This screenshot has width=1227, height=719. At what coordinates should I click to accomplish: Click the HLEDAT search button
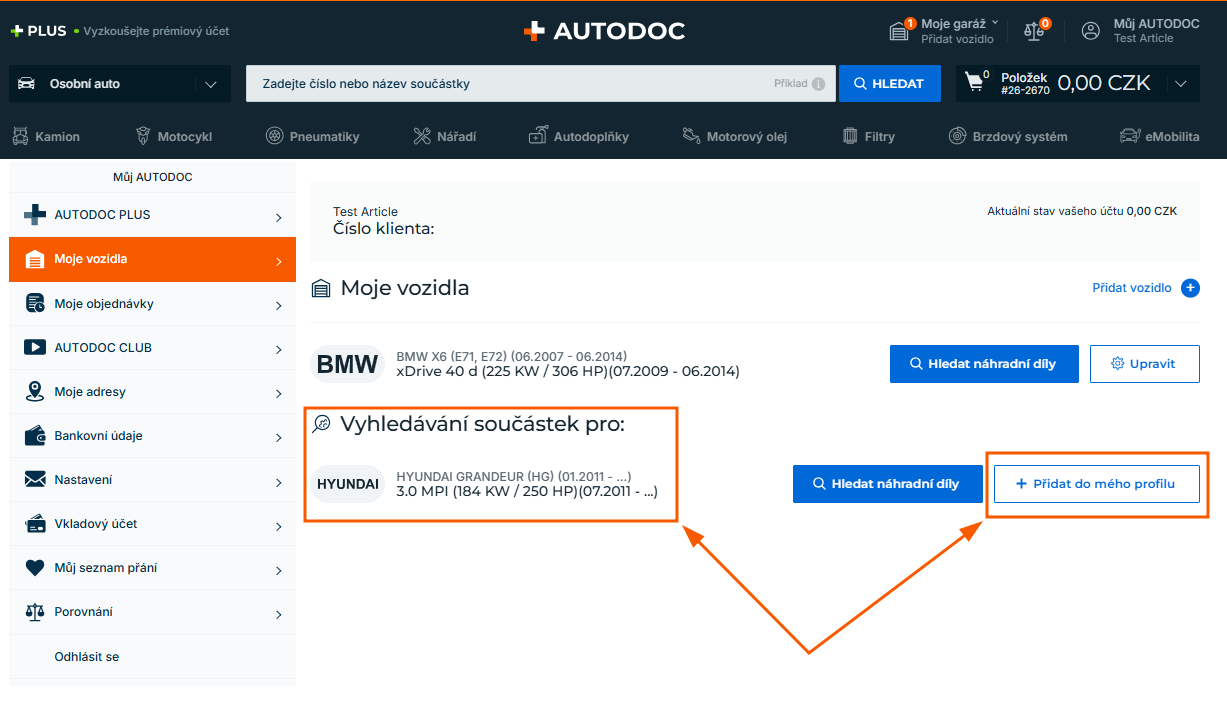[889, 84]
